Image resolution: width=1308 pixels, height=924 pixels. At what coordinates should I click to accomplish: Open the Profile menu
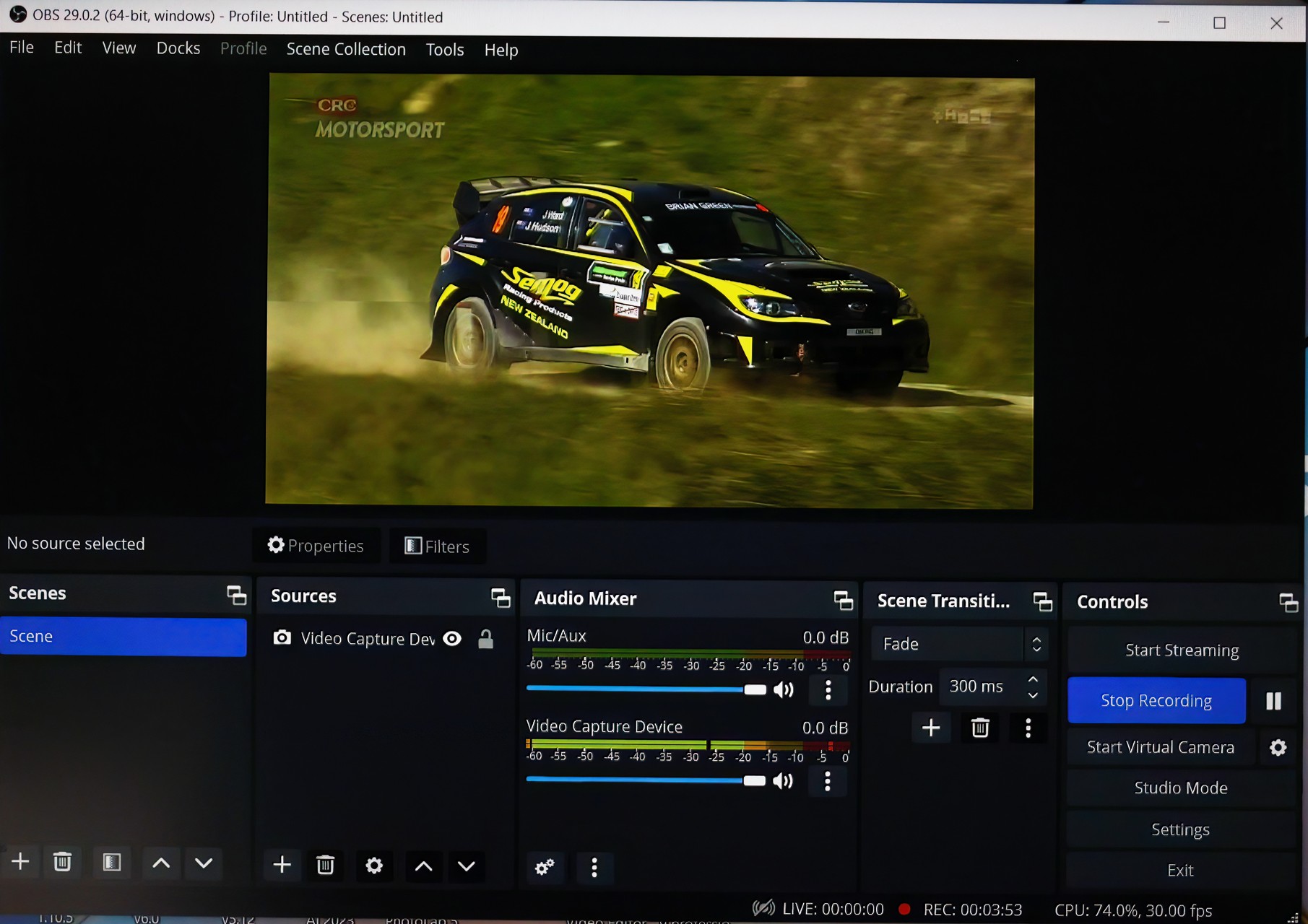(x=243, y=48)
